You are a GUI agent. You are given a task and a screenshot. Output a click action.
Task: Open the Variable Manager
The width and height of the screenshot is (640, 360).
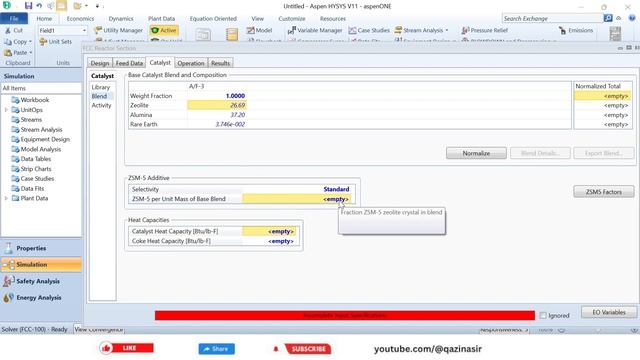315,30
